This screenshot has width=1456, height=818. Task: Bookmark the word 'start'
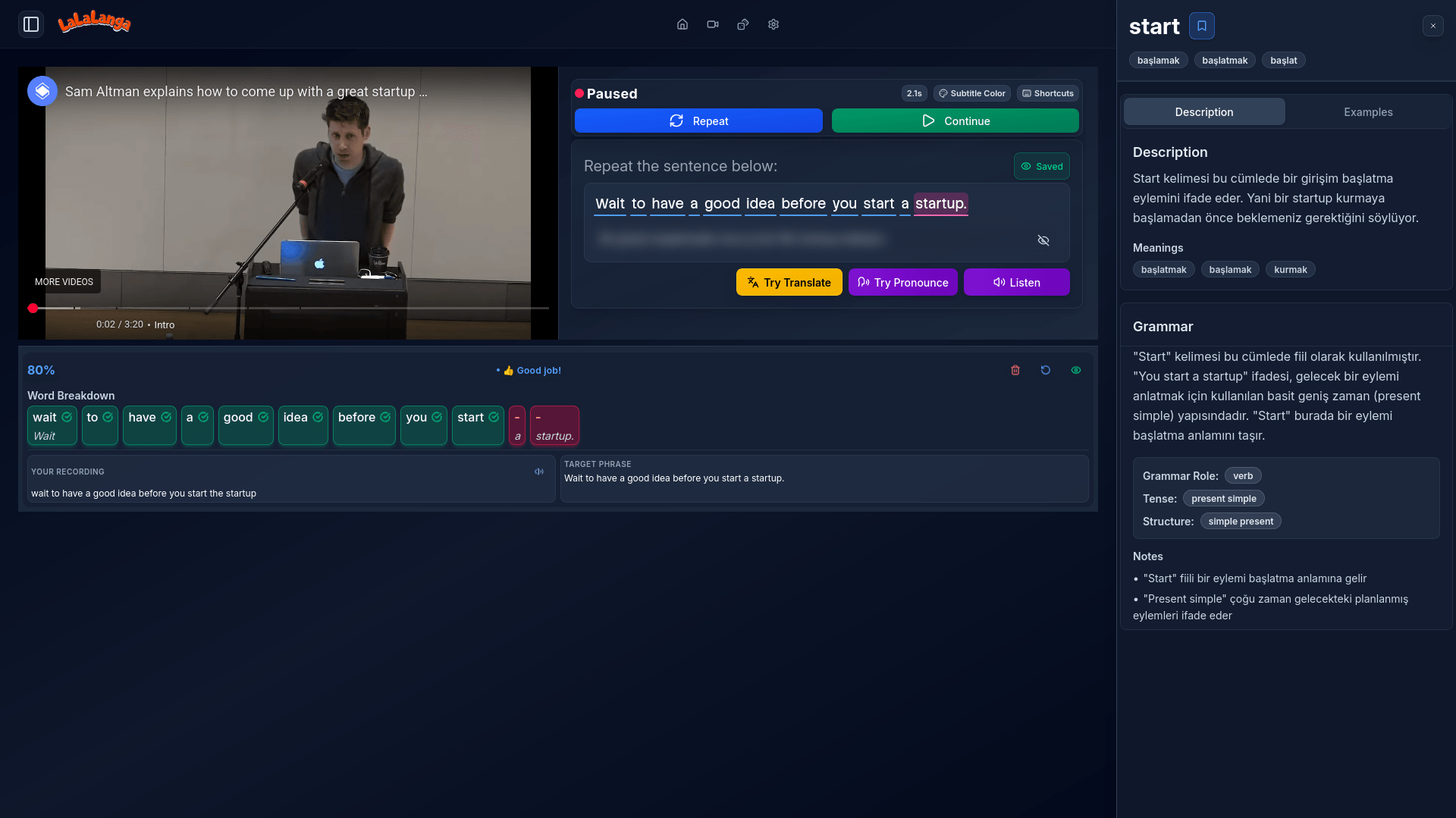1201,26
